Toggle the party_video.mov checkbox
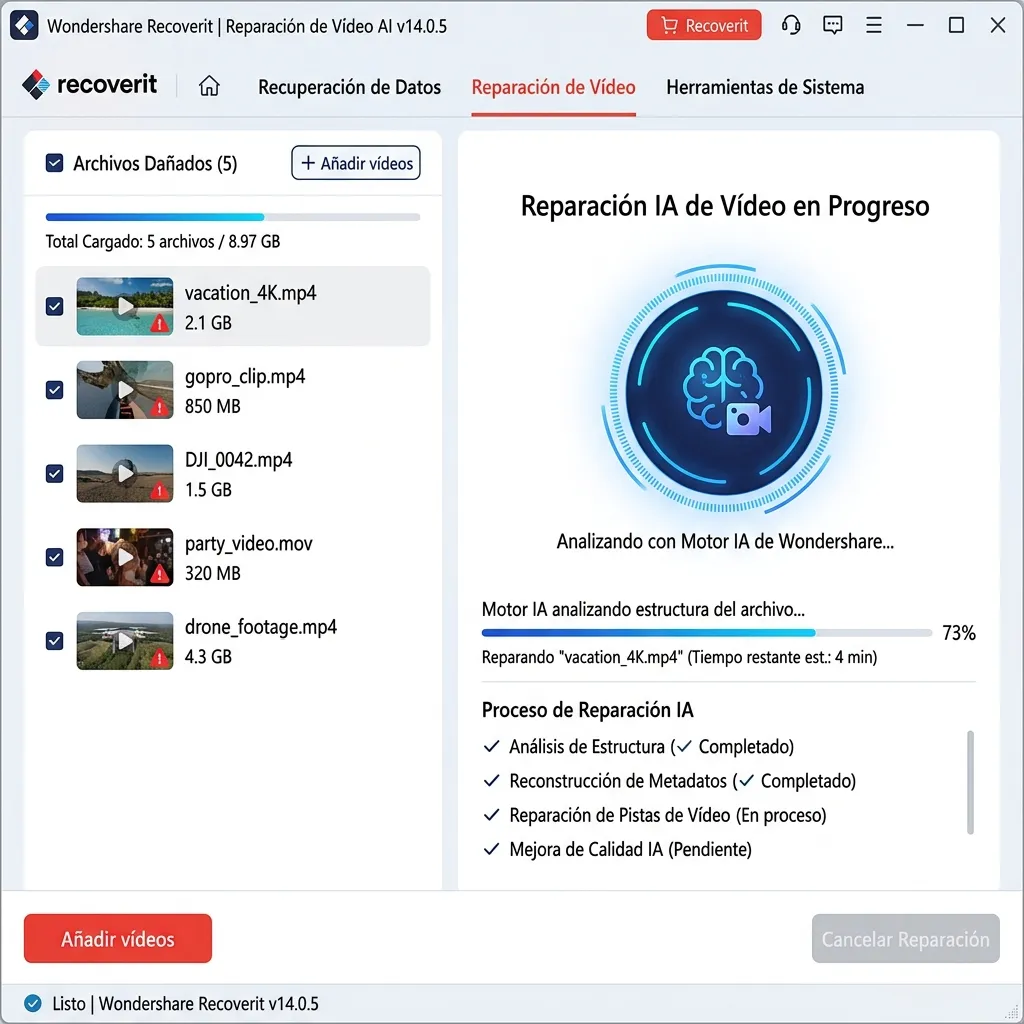 pyautogui.click(x=54, y=557)
